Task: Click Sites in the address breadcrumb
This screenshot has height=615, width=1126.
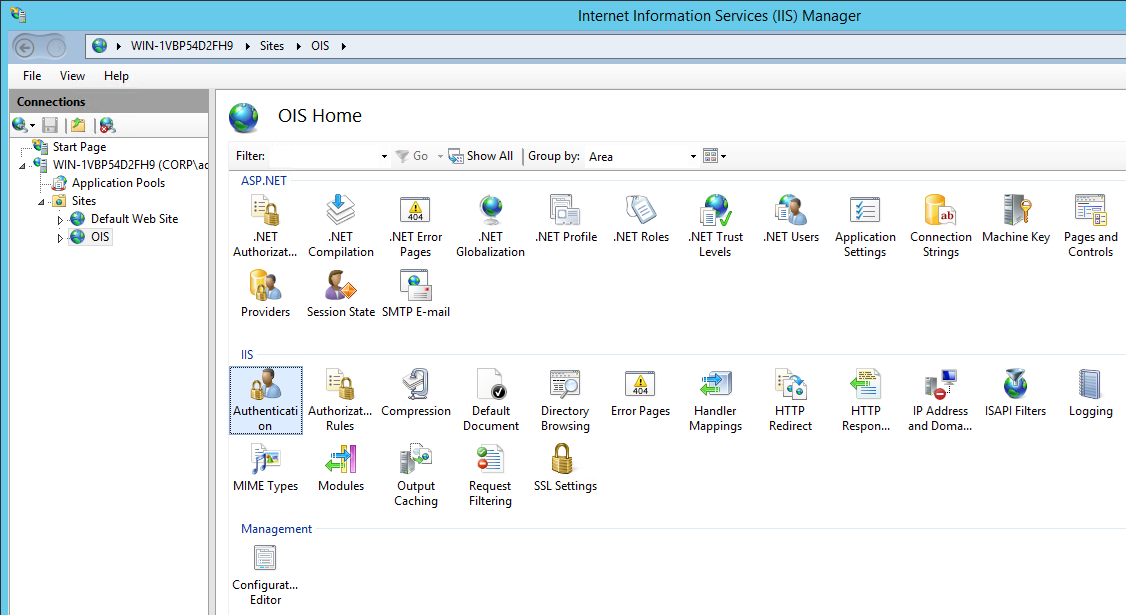Action: [x=272, y=46]
